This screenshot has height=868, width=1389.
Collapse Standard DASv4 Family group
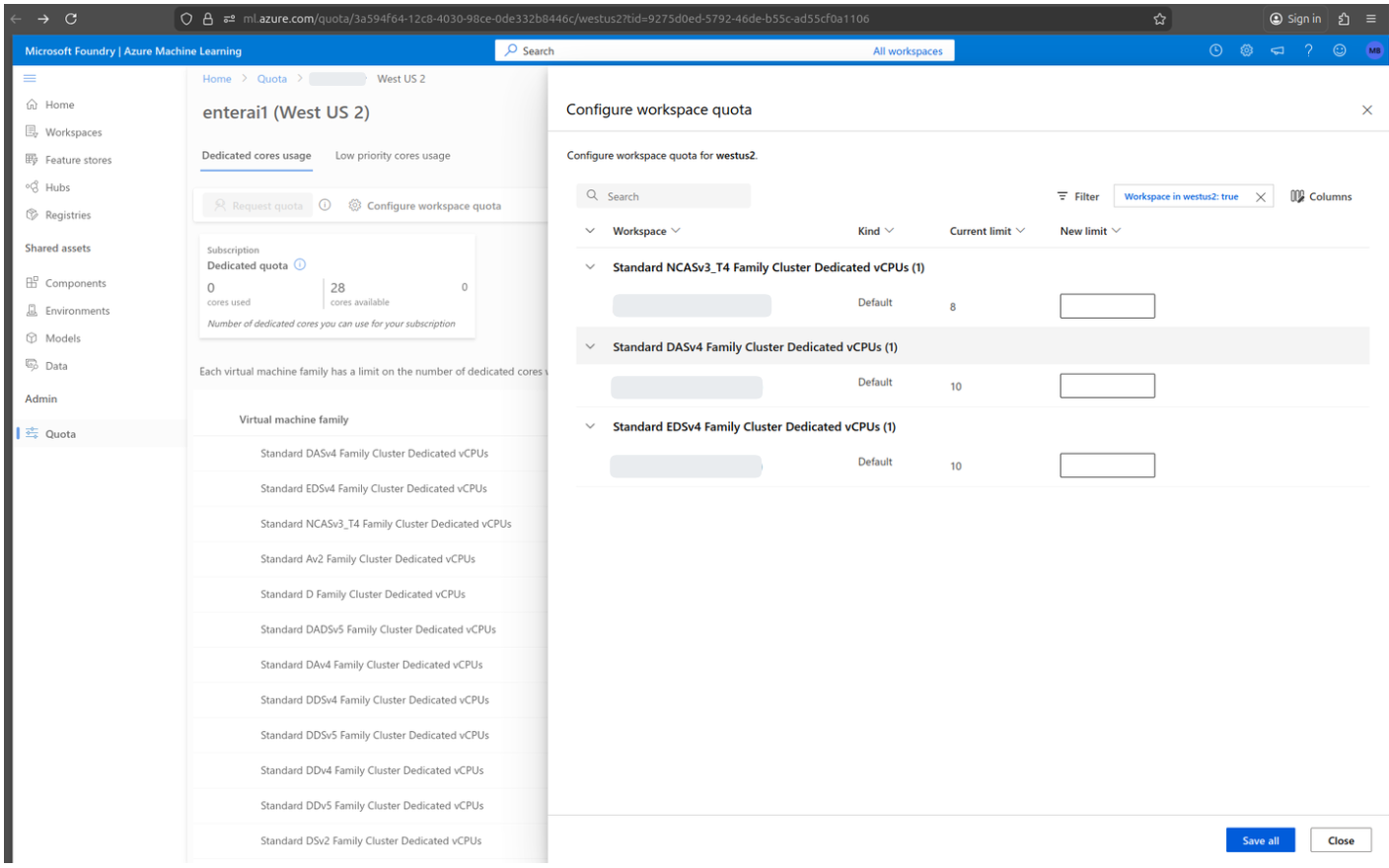pyautogui.click(x=590, y=347)
